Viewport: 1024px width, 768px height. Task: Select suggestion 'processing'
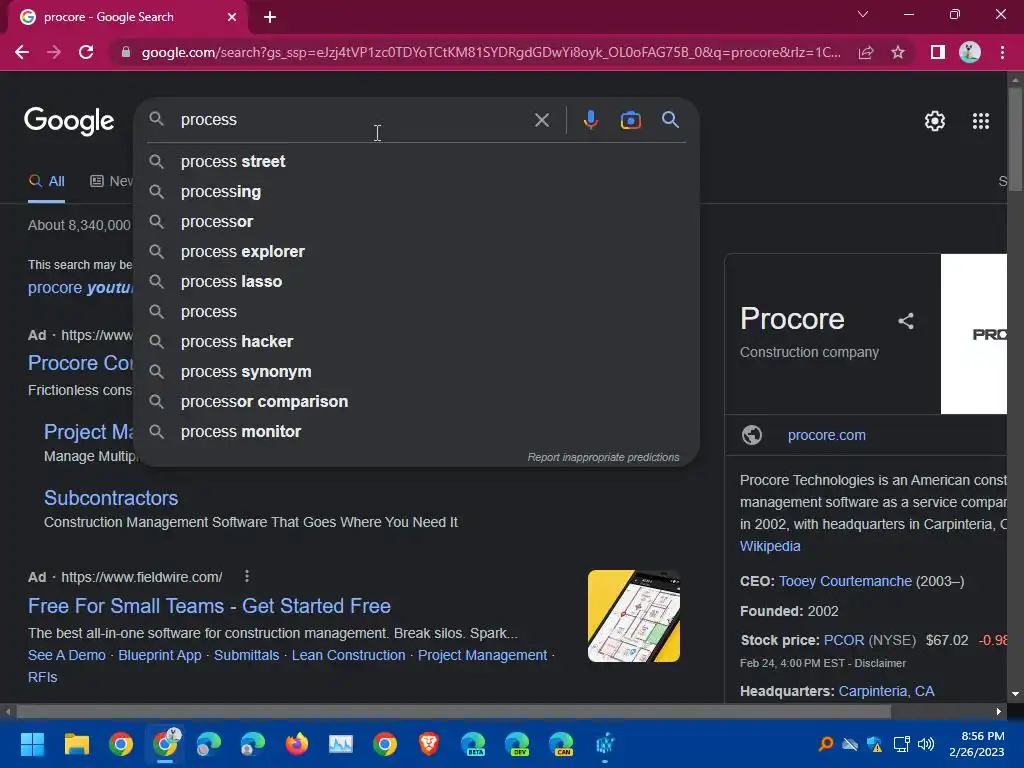(x=416, y=191)
